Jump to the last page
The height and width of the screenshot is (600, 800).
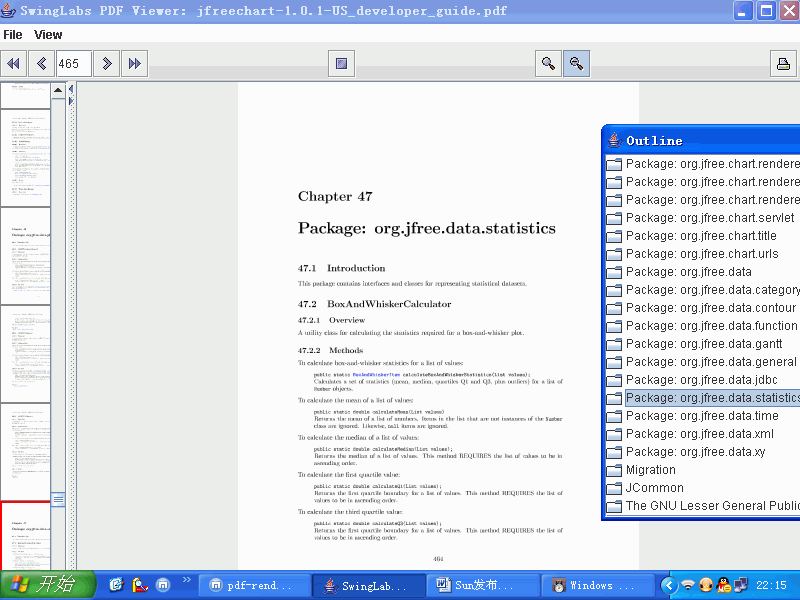coord(135,64)
